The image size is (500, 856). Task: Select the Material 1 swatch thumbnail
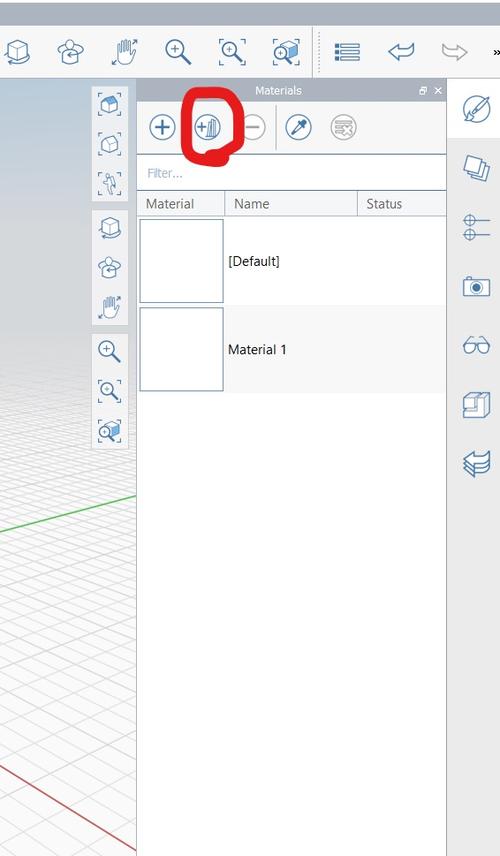click(x=181, y=349)
